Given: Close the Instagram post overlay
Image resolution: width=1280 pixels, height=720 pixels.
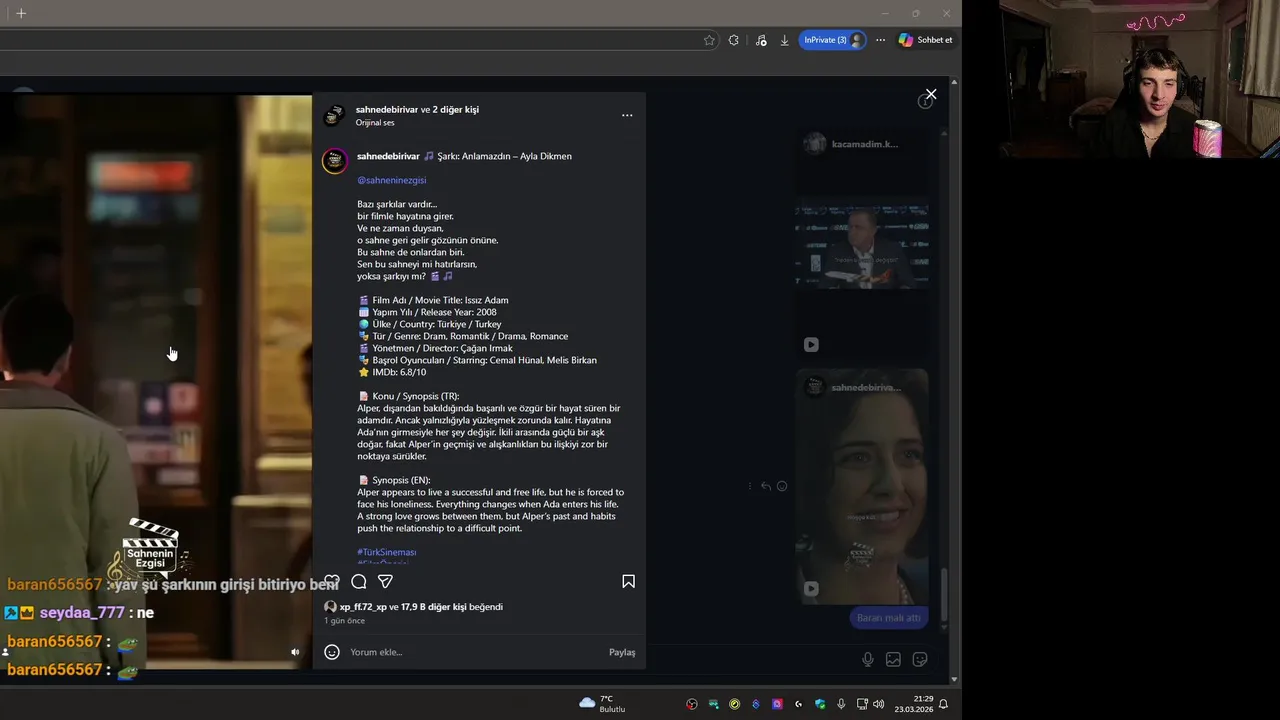Looking at the screenshot, I should point(931,94).
